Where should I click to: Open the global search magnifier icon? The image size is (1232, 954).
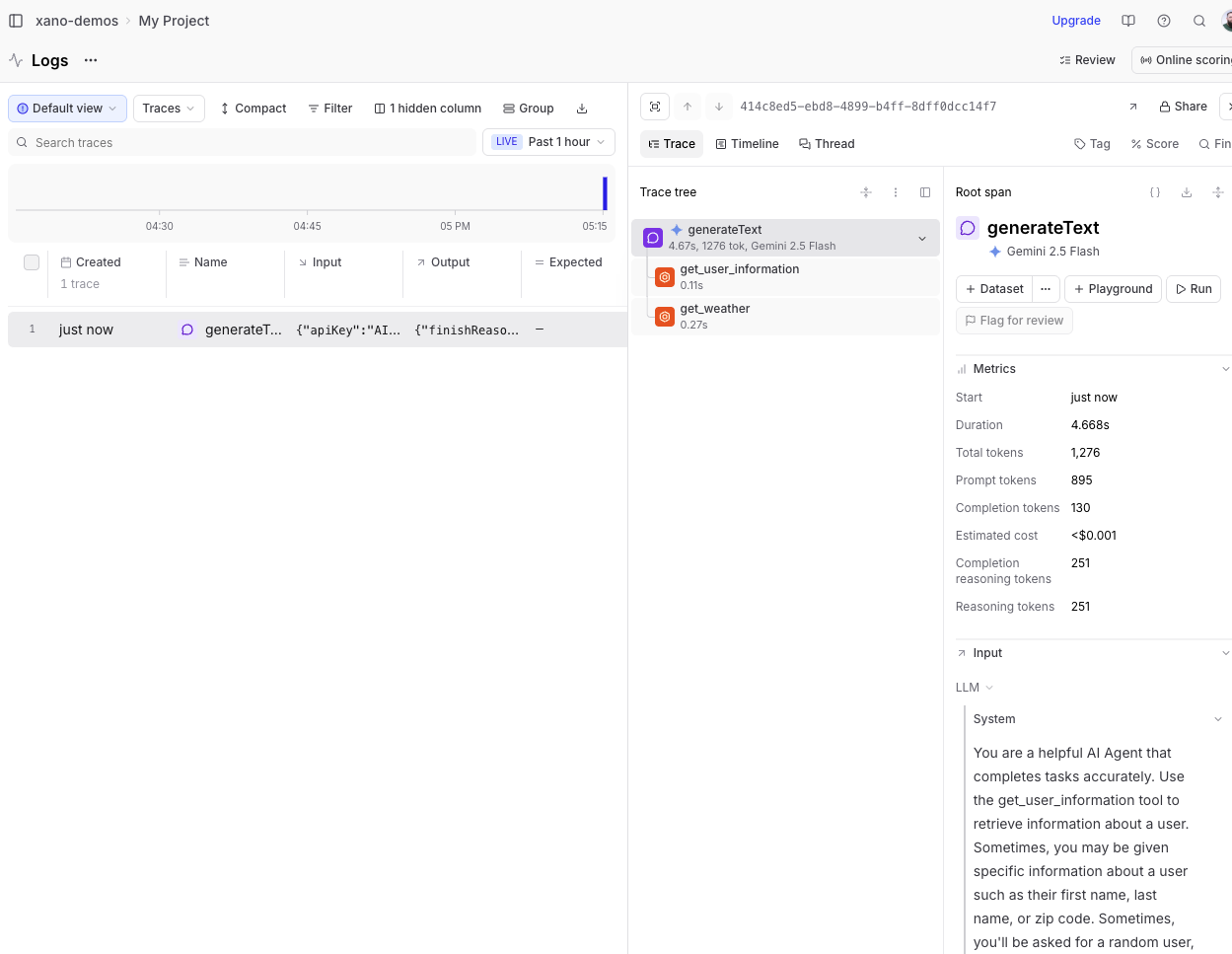point(1199,21)
